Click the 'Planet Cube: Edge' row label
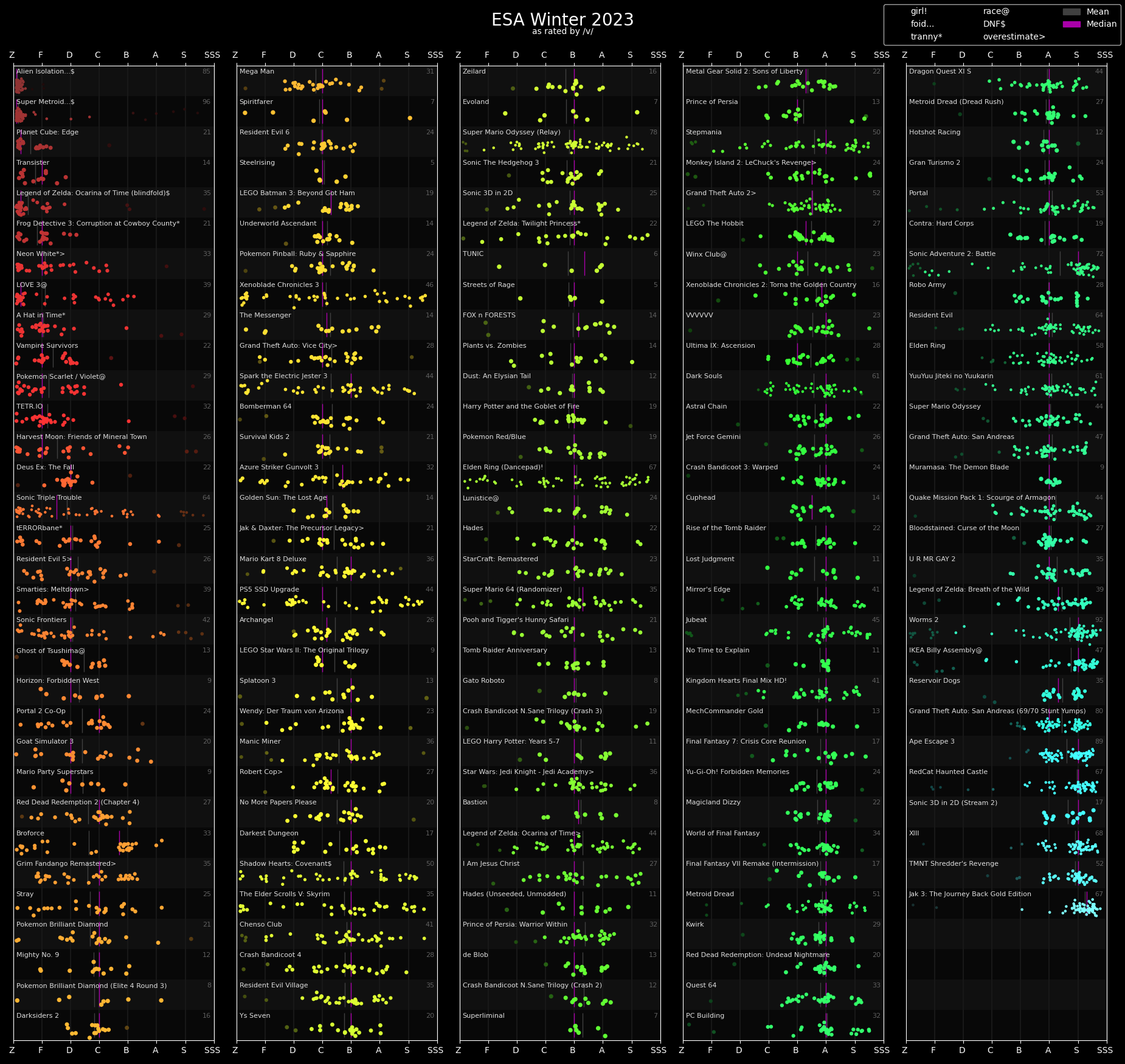This screenshot has height=1064, width=1125. coord(47,133)
